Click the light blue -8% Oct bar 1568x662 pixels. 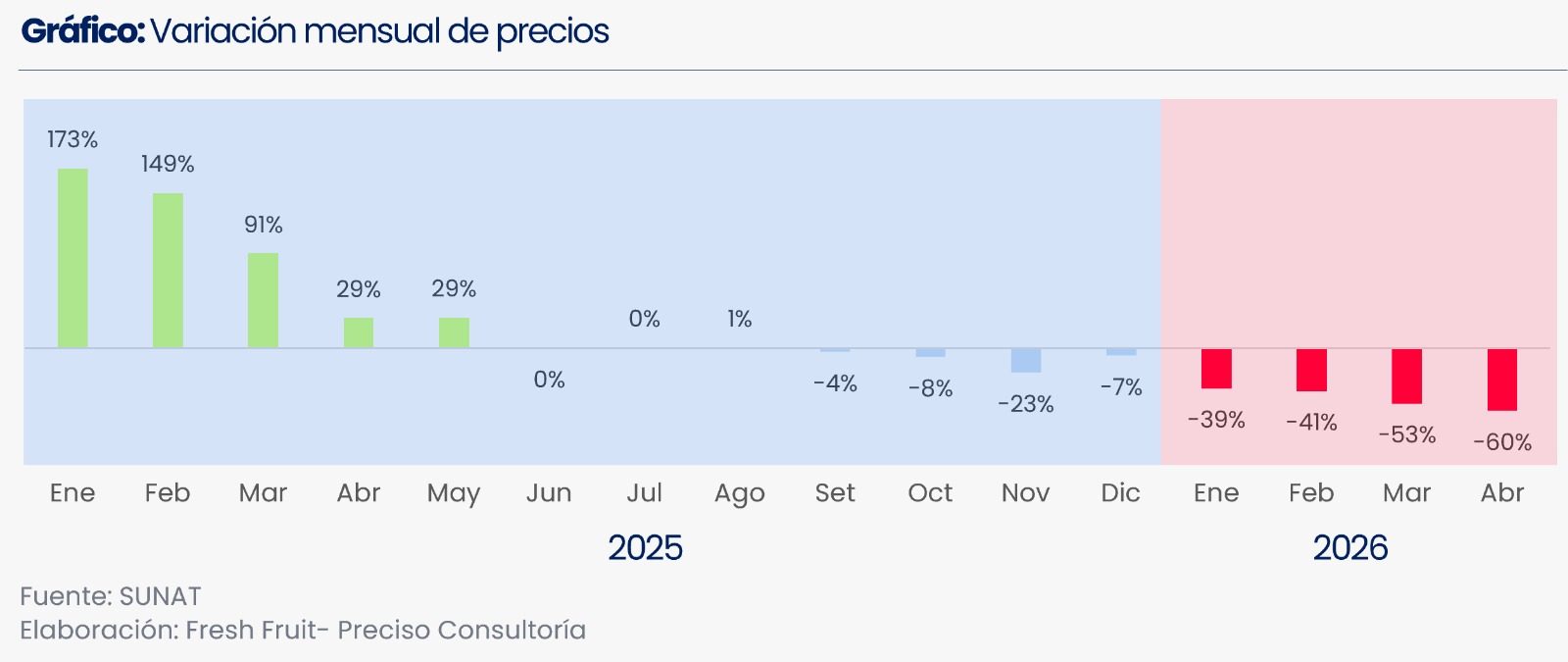[930, 352]
